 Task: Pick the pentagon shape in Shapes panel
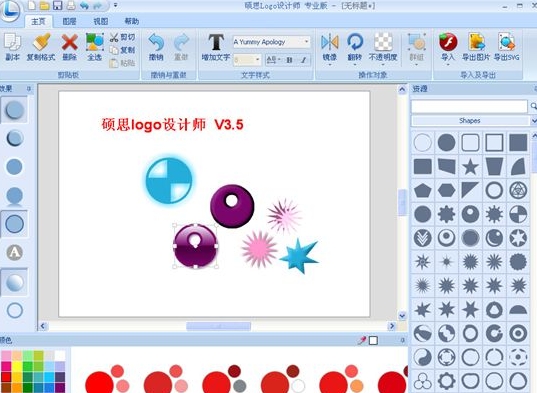coord(423,190)
